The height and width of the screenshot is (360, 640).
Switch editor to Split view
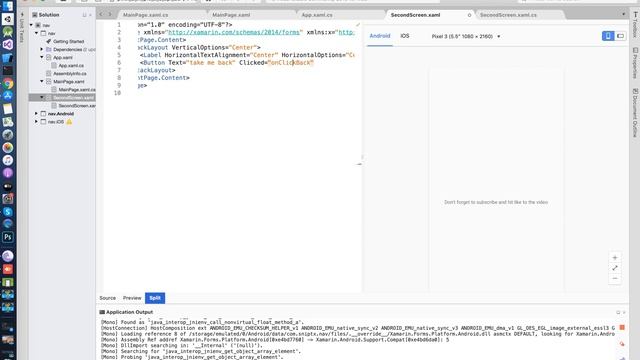[155, 298]
